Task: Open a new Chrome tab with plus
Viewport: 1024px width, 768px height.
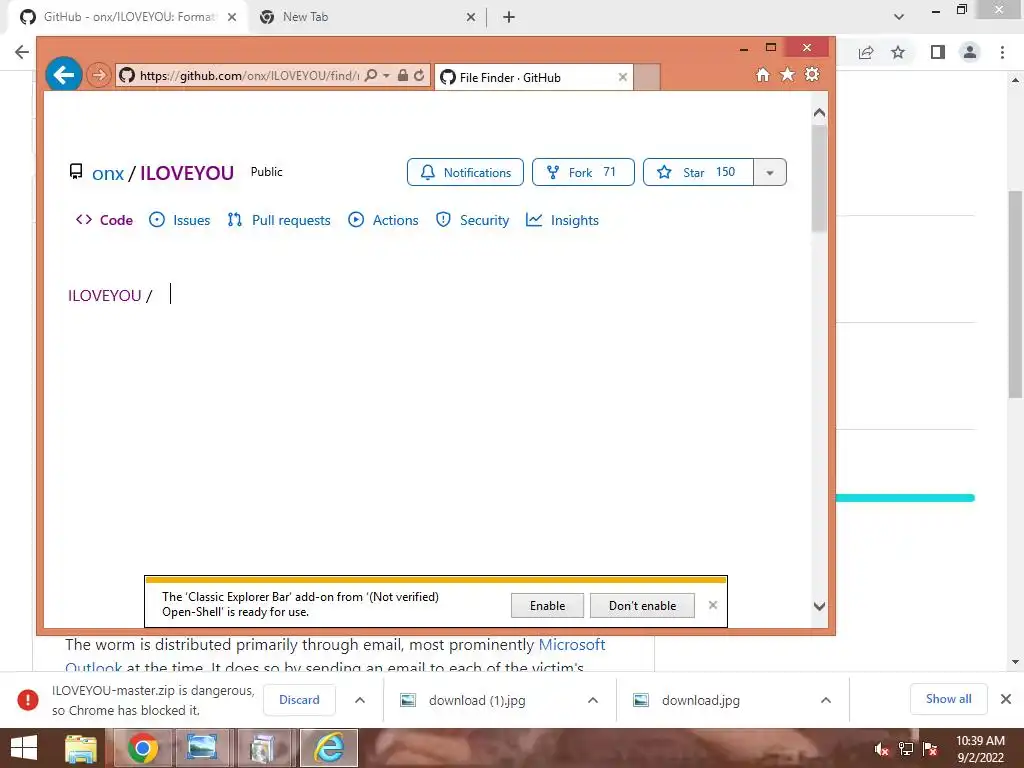Action: tap(509, 17)
